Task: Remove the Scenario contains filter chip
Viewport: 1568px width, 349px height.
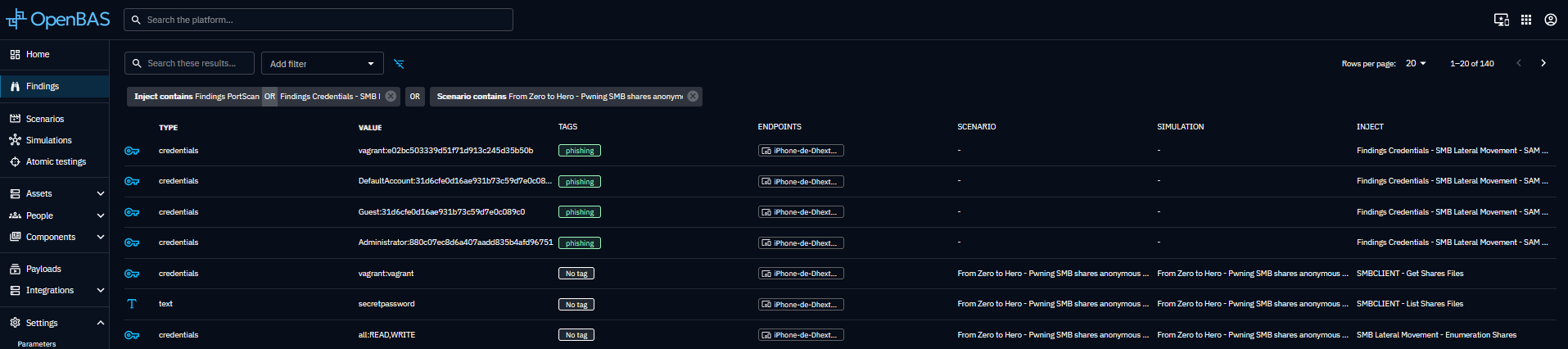Action: tap(693, 97)
